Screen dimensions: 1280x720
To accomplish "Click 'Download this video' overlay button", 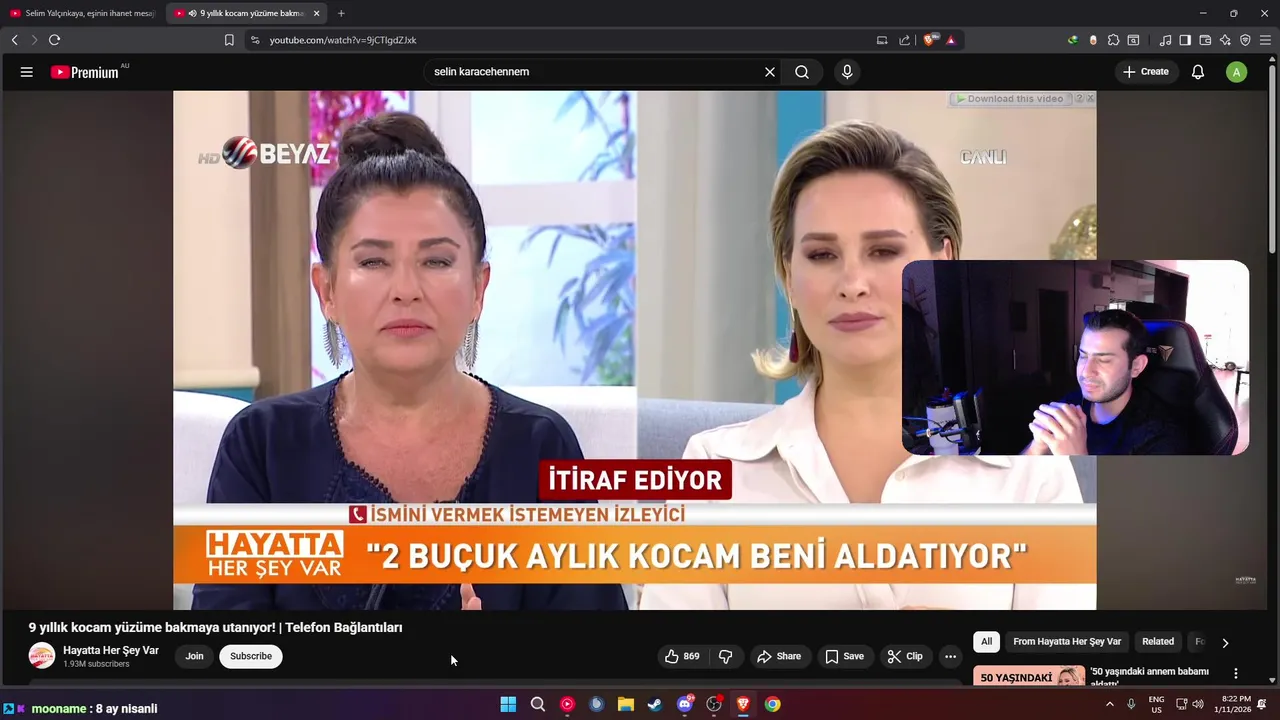I will pos(1010,99).
